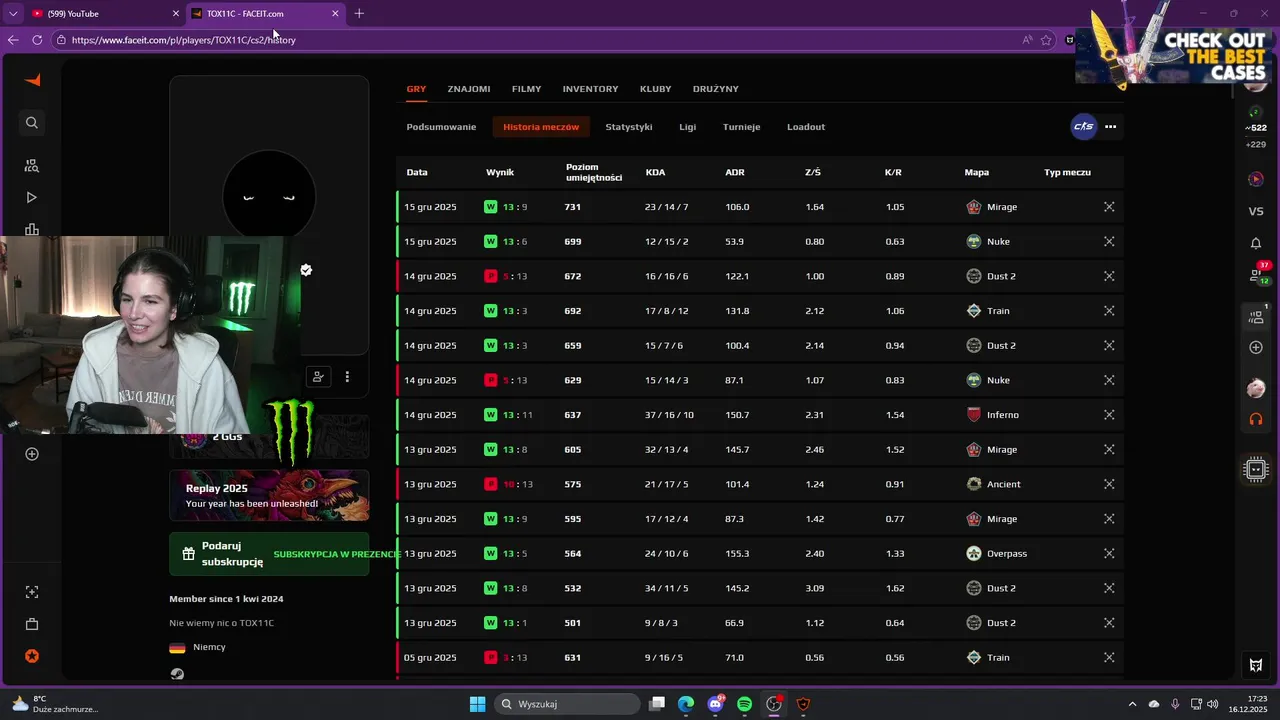Open friend requests icon with 37 badge
The width and height of the screenshot is (1280, 720).
[x=1258, y=273]
